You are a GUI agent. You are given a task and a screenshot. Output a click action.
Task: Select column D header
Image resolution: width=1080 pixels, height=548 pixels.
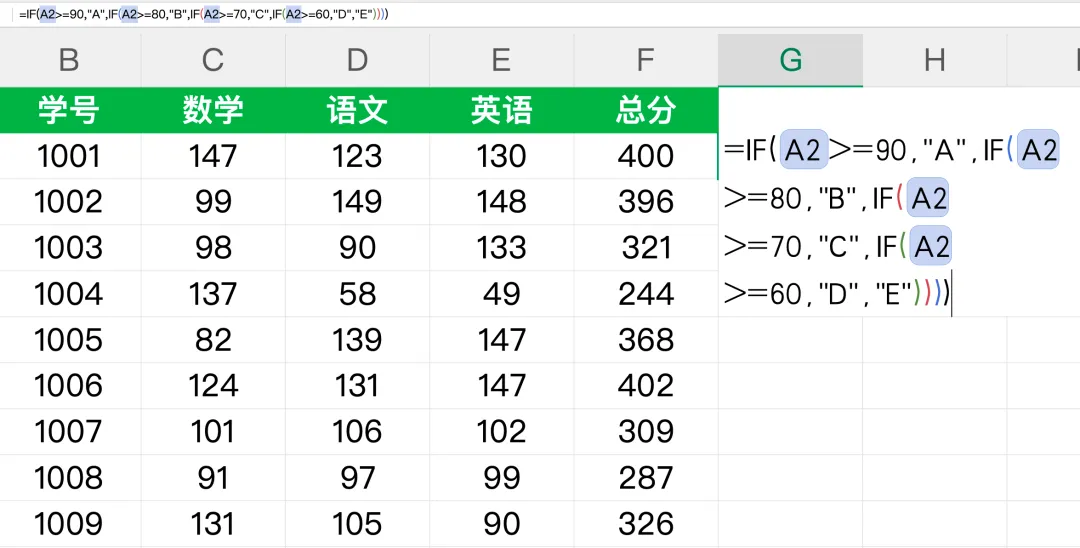(x=357, y=61)
